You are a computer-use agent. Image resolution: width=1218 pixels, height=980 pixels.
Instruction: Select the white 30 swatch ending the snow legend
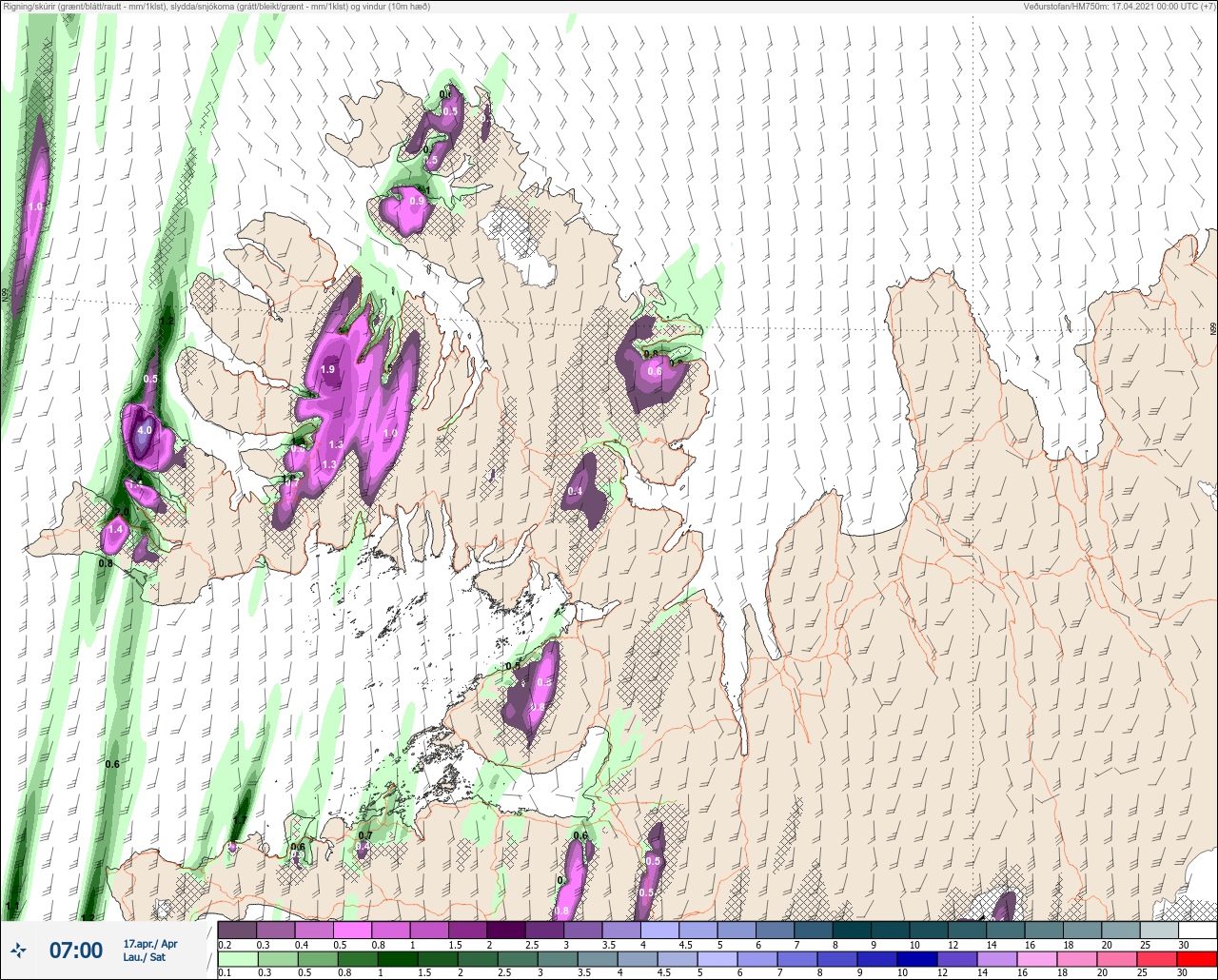(1197, 930)
